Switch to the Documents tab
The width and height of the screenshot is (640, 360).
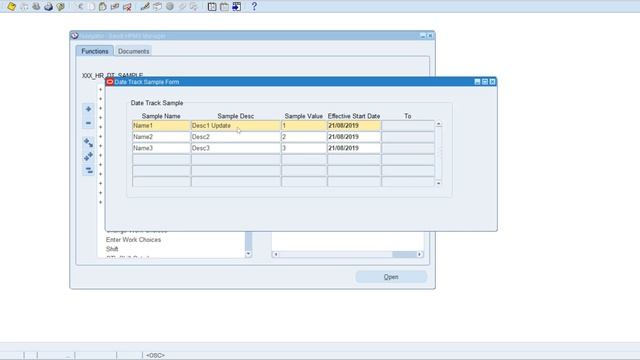tap(133, 51)
